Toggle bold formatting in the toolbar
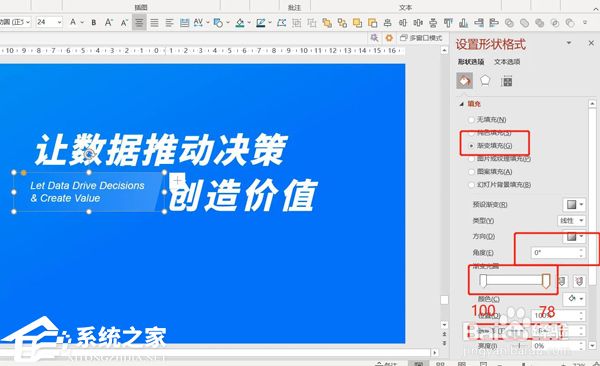 click(94, 23)
